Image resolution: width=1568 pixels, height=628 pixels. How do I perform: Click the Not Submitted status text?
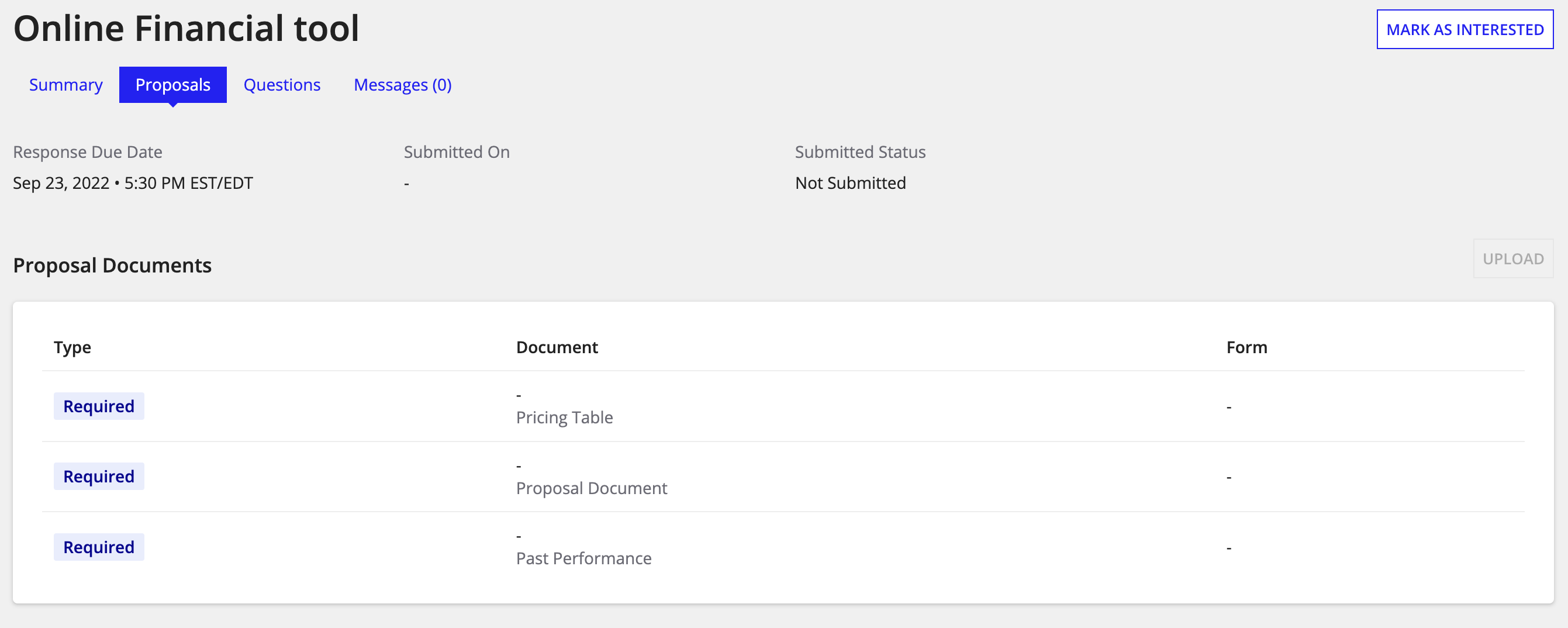[x=849, y=182]
